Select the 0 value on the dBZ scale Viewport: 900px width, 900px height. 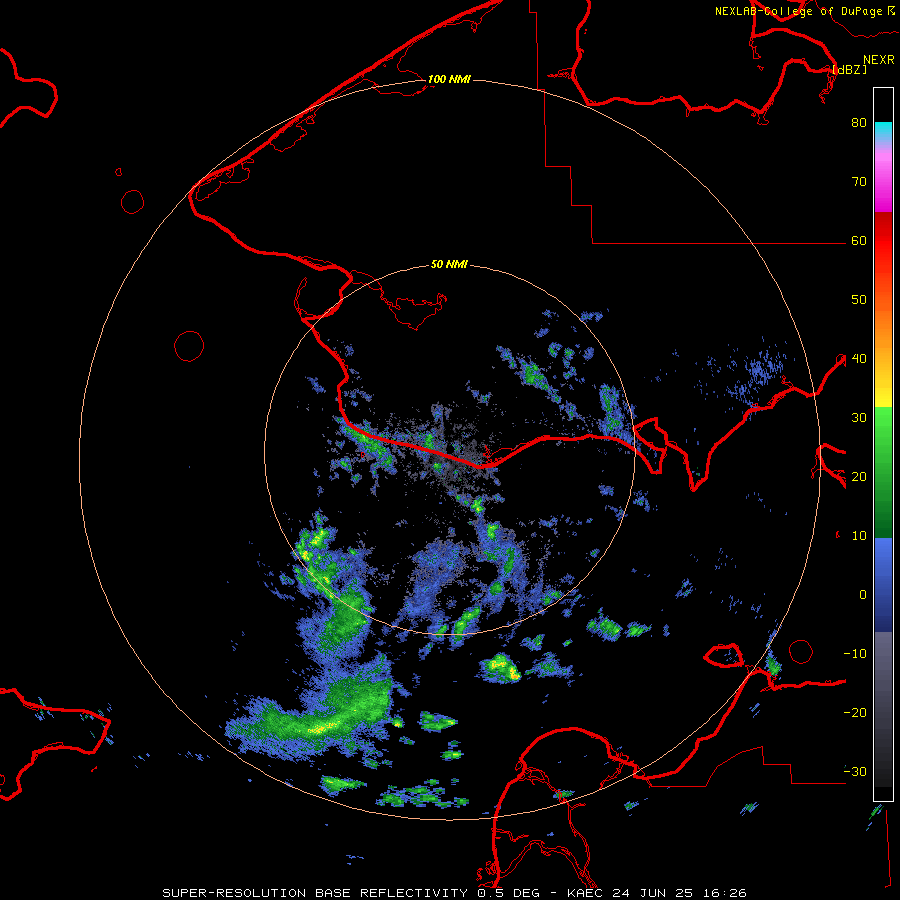click(x=863, y=595)
